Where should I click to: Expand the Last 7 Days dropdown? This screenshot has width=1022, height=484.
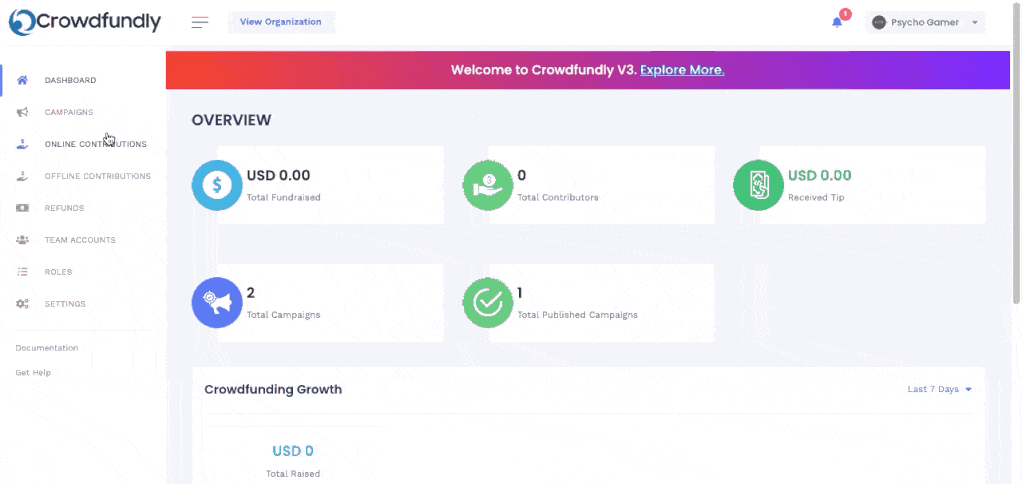click(939, 390)
